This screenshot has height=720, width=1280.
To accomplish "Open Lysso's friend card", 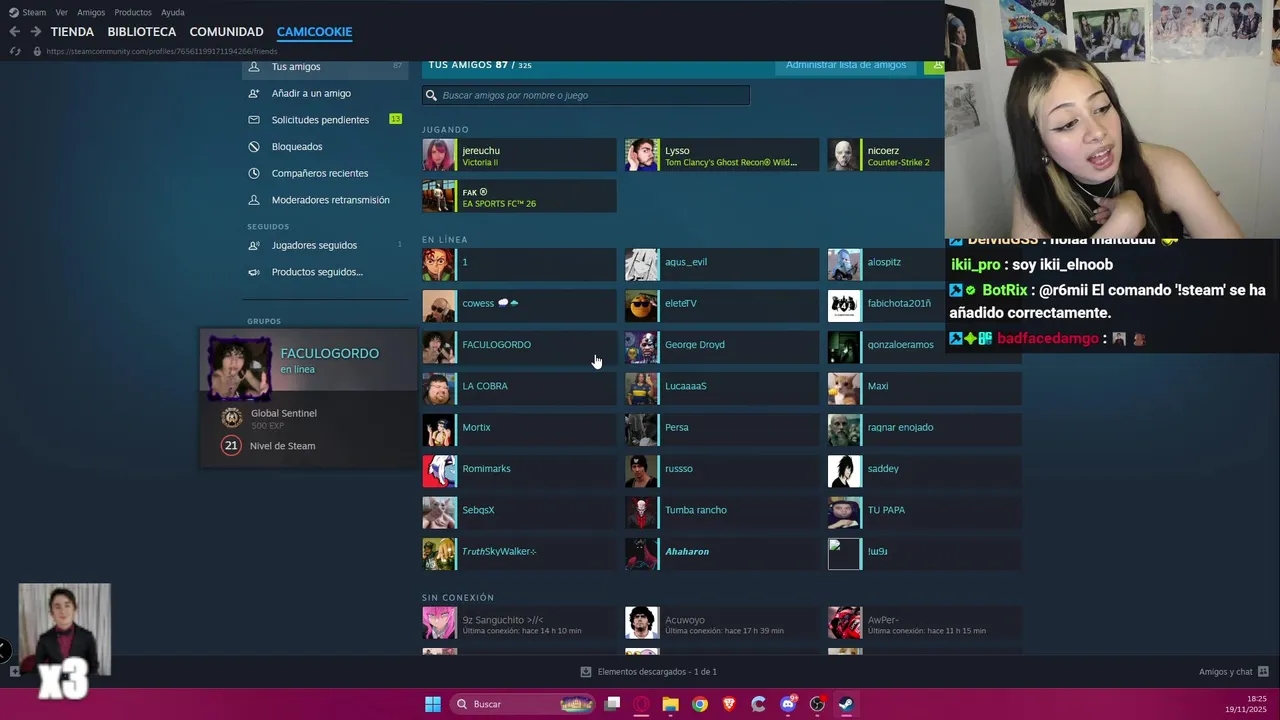I will point(721,155).
